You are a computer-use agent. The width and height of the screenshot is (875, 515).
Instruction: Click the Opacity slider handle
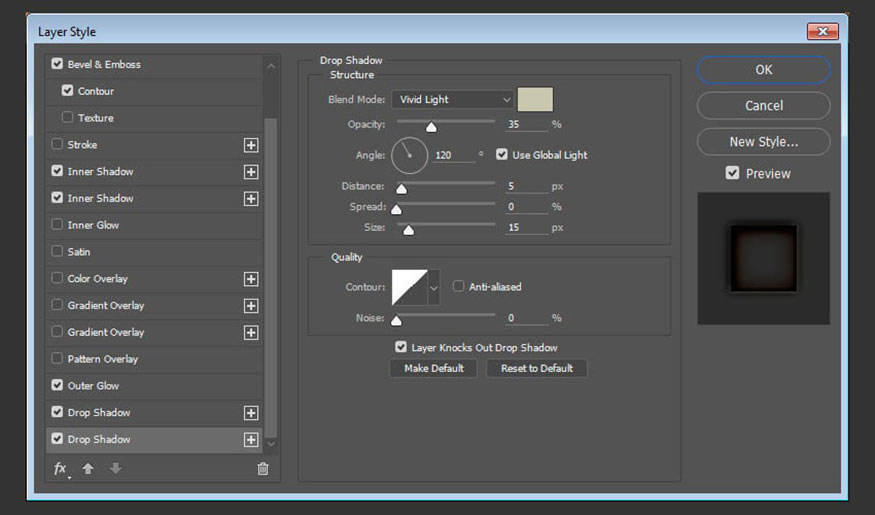pos(431,127)
